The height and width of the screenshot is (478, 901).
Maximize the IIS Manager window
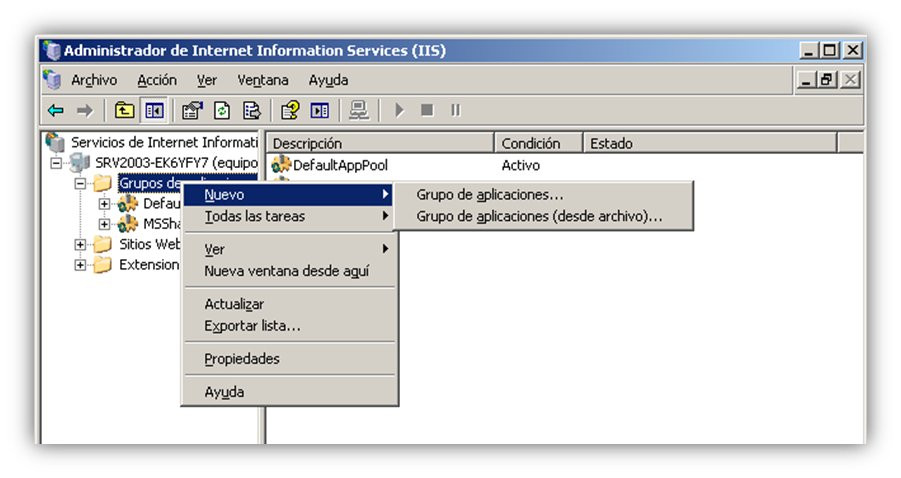[x=829, y=51]
